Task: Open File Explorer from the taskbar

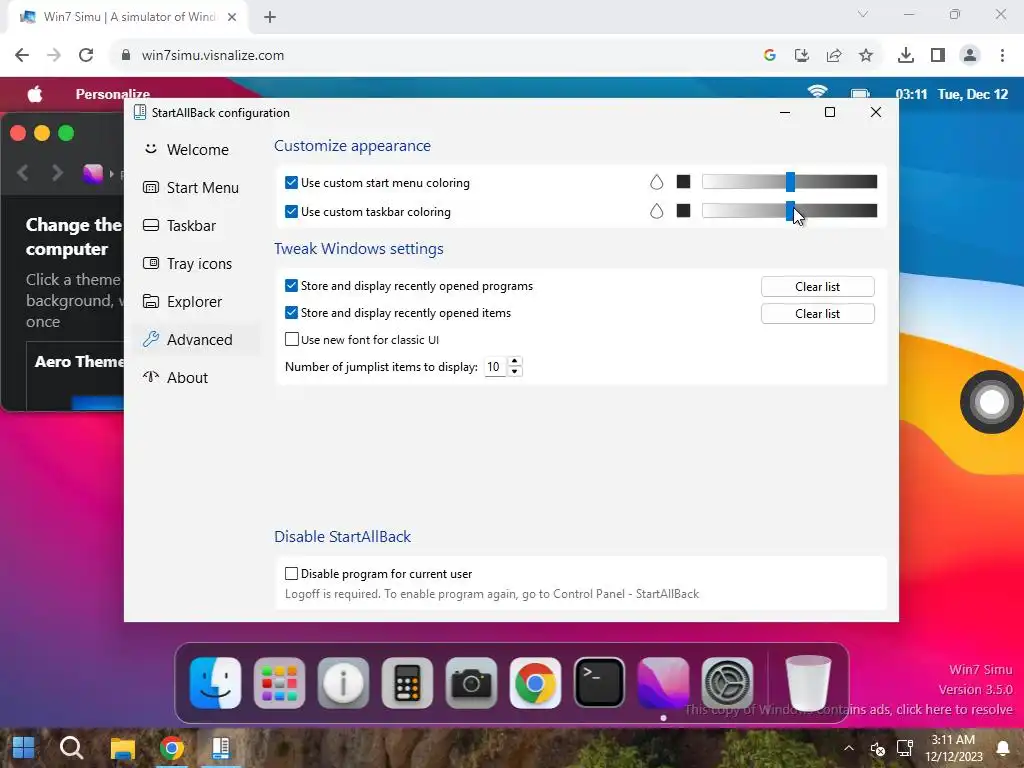Action: (x=122, y=748)
